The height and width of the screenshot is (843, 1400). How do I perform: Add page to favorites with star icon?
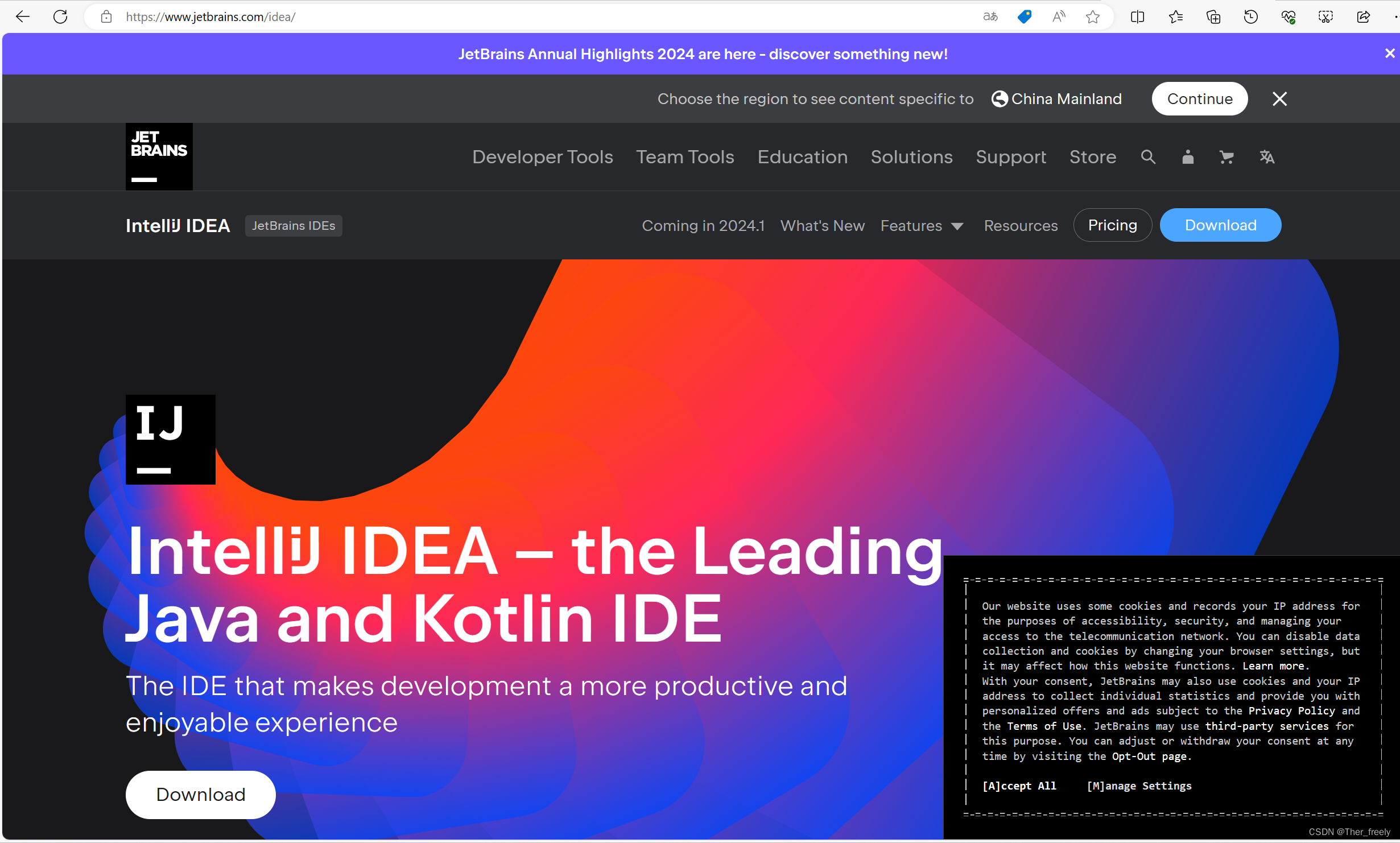(1092, 17)
